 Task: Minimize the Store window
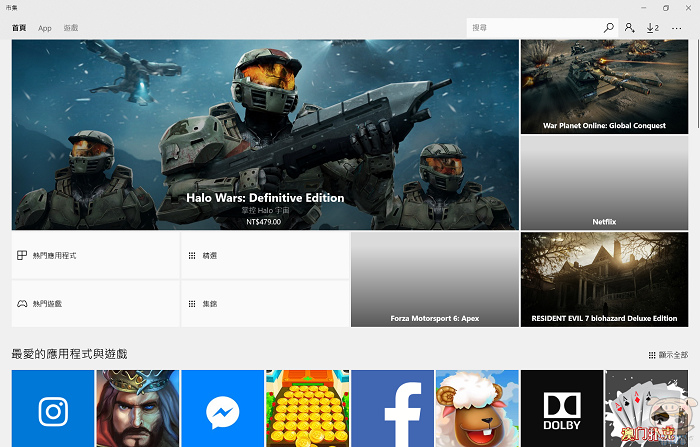pyautogui.click(x=643, y=8)
